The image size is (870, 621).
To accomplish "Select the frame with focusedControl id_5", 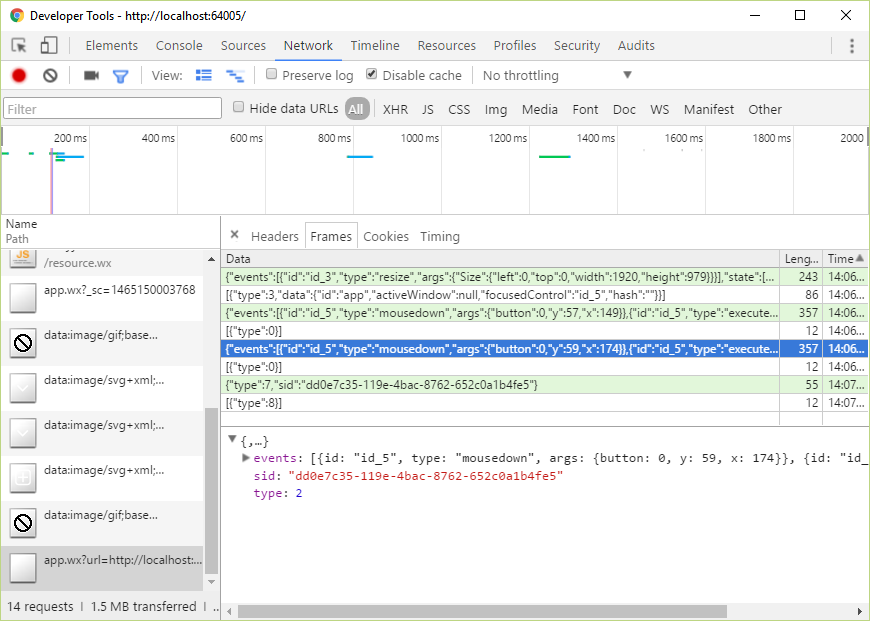I will [x=545, y=295].
